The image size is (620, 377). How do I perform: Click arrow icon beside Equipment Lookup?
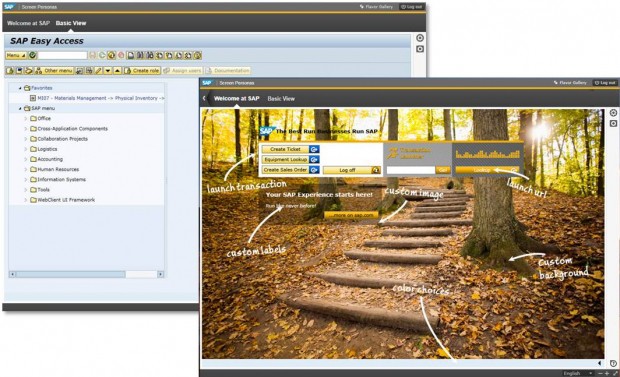(314, 159)
